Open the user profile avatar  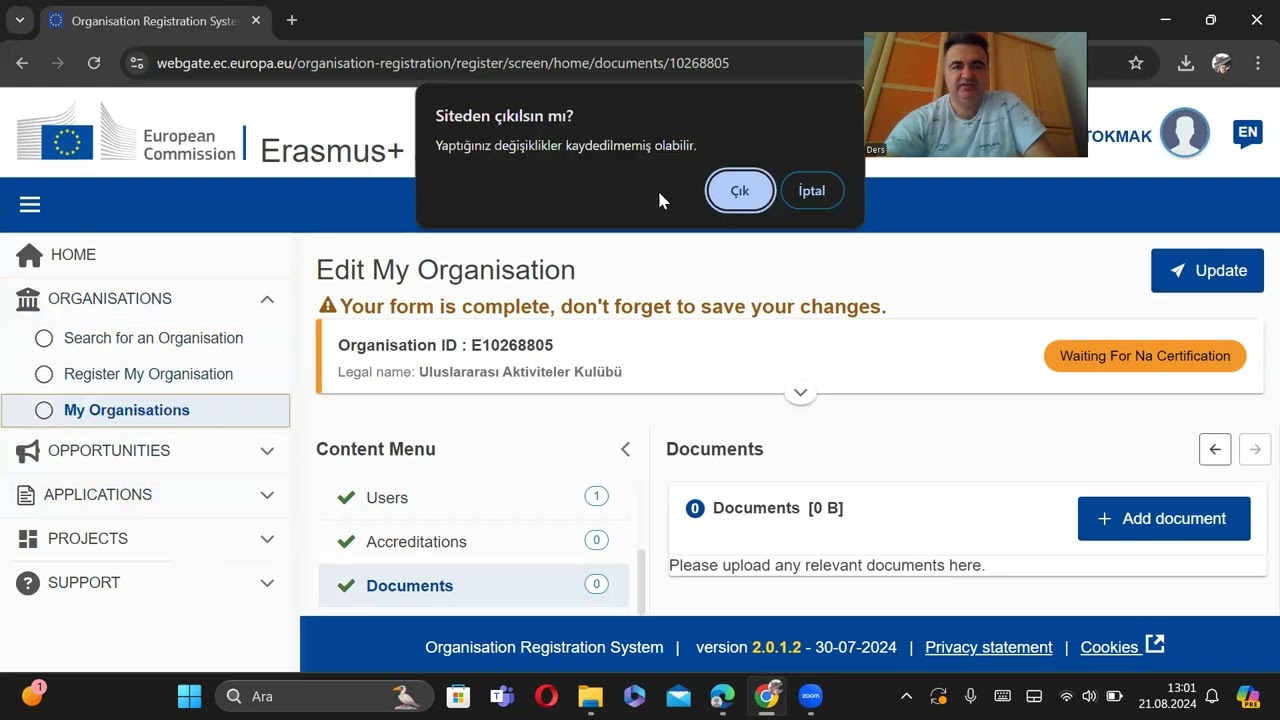[x=1185, y=133]
